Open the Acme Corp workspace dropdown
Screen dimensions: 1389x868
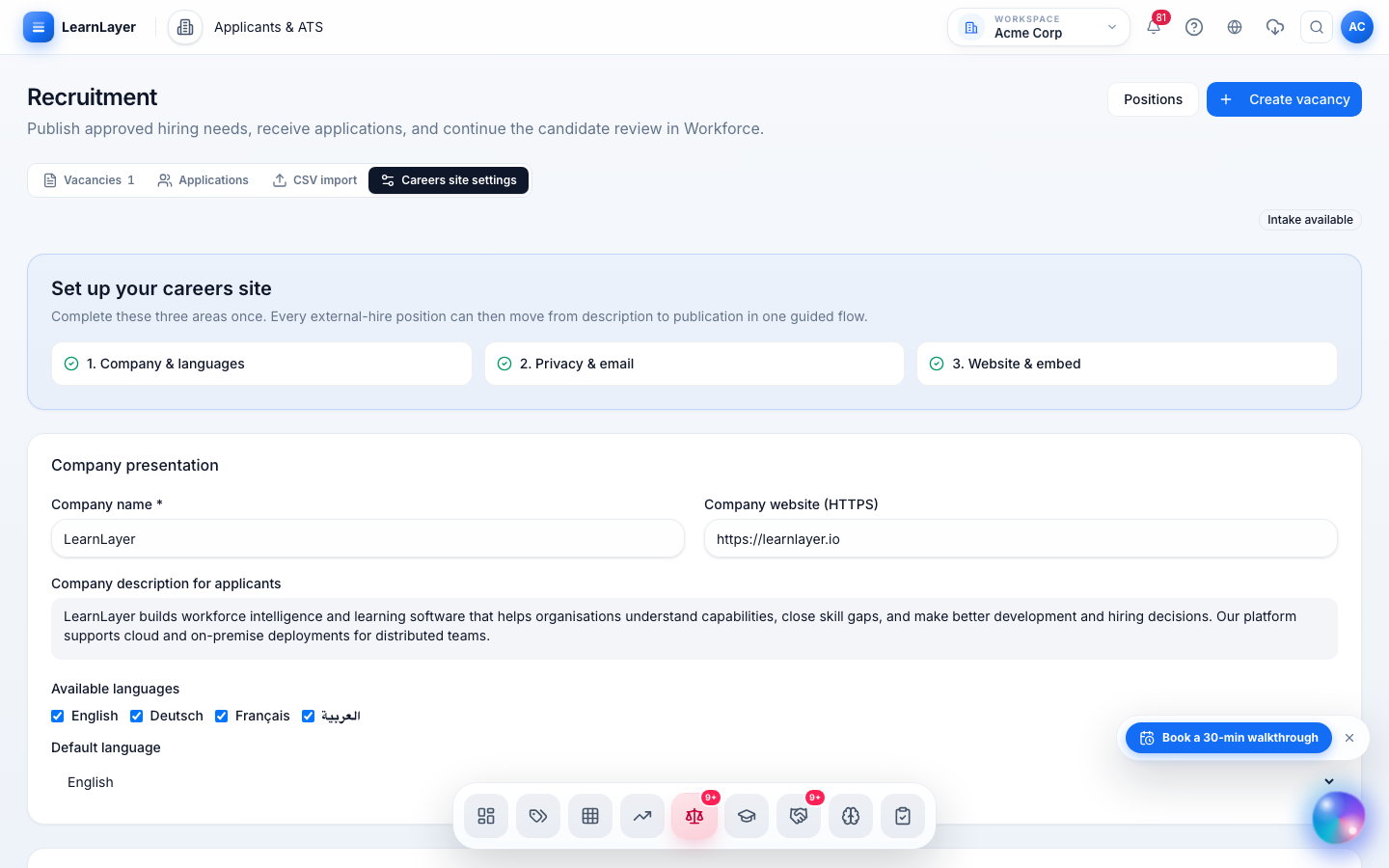click(x=1039, y=27)
